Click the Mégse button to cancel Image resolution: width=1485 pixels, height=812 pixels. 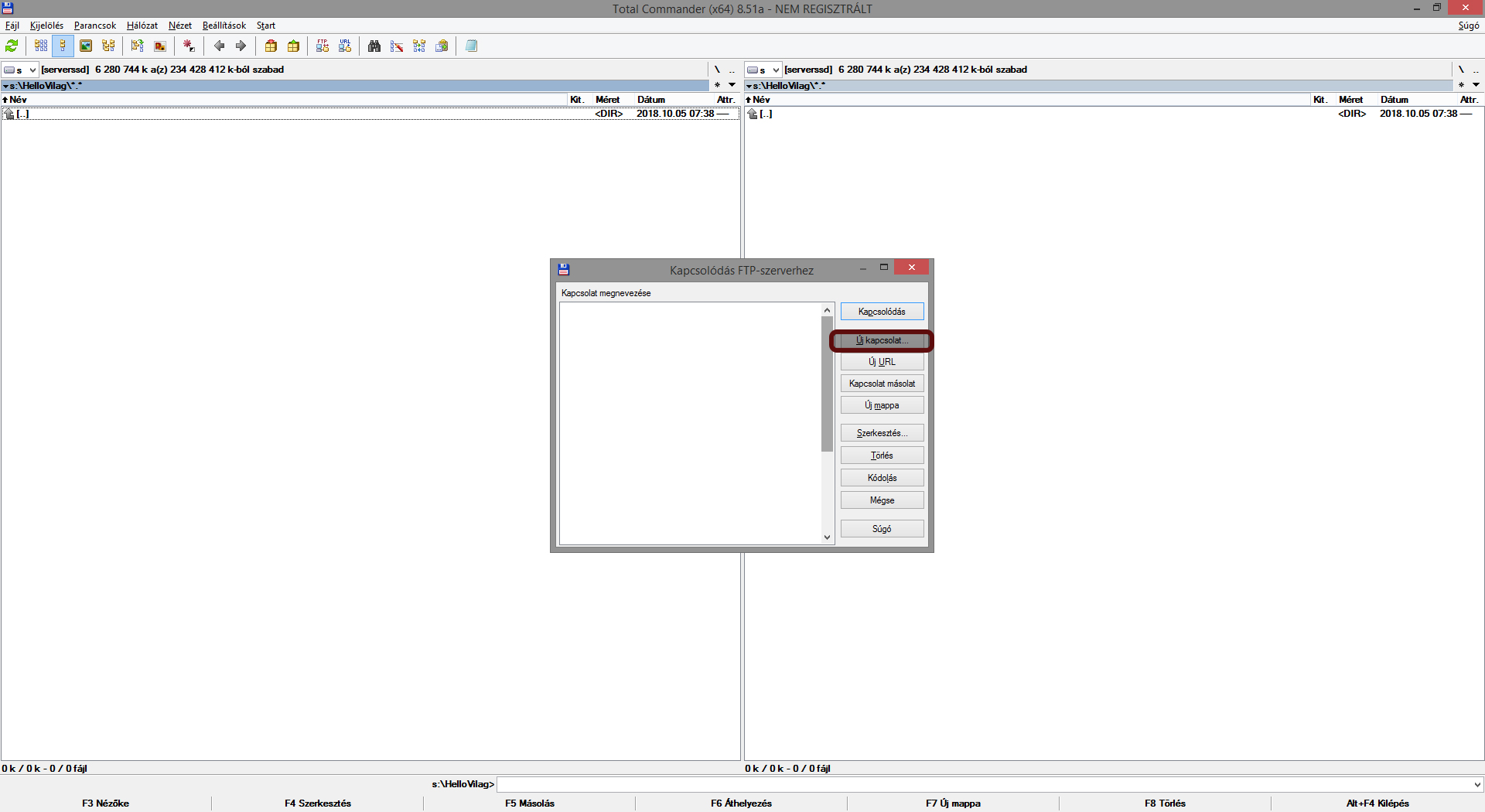(x=882, y=500)
